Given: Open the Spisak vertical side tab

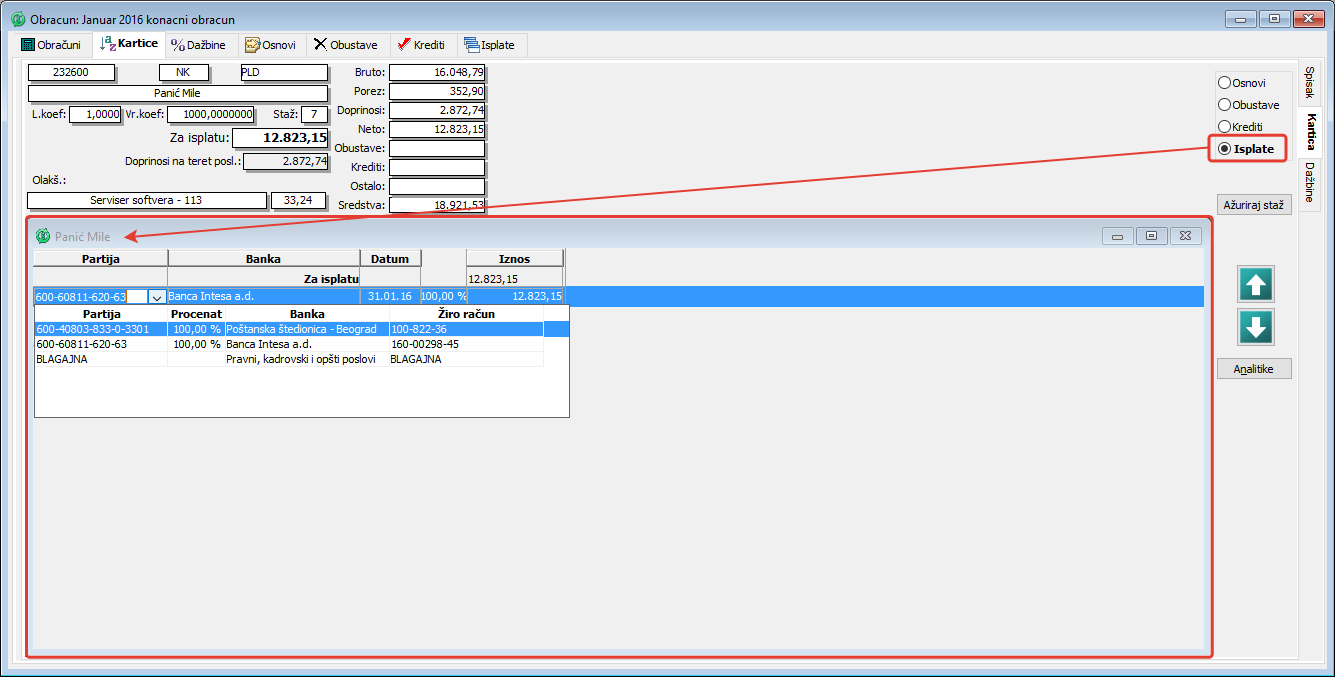Looking at the screenshot, I should [1309, 83].
